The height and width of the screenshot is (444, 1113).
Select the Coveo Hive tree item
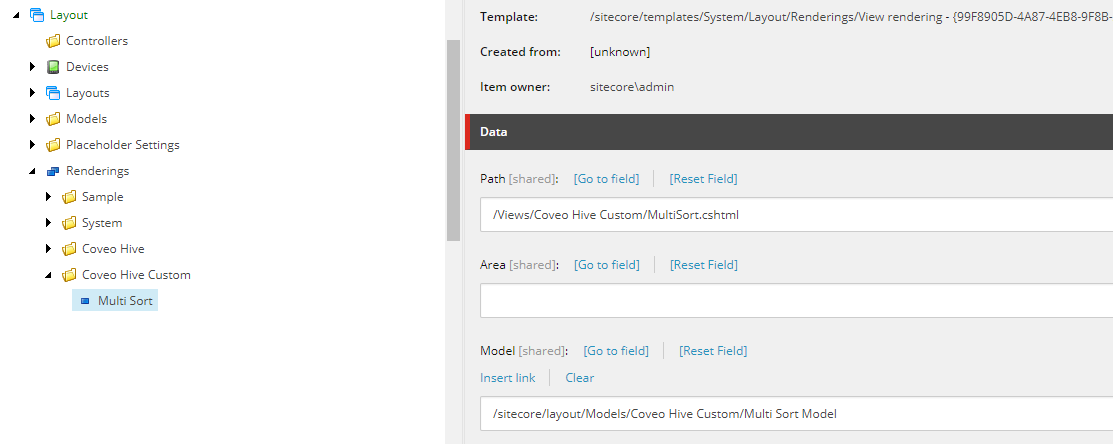pos(113,249)
